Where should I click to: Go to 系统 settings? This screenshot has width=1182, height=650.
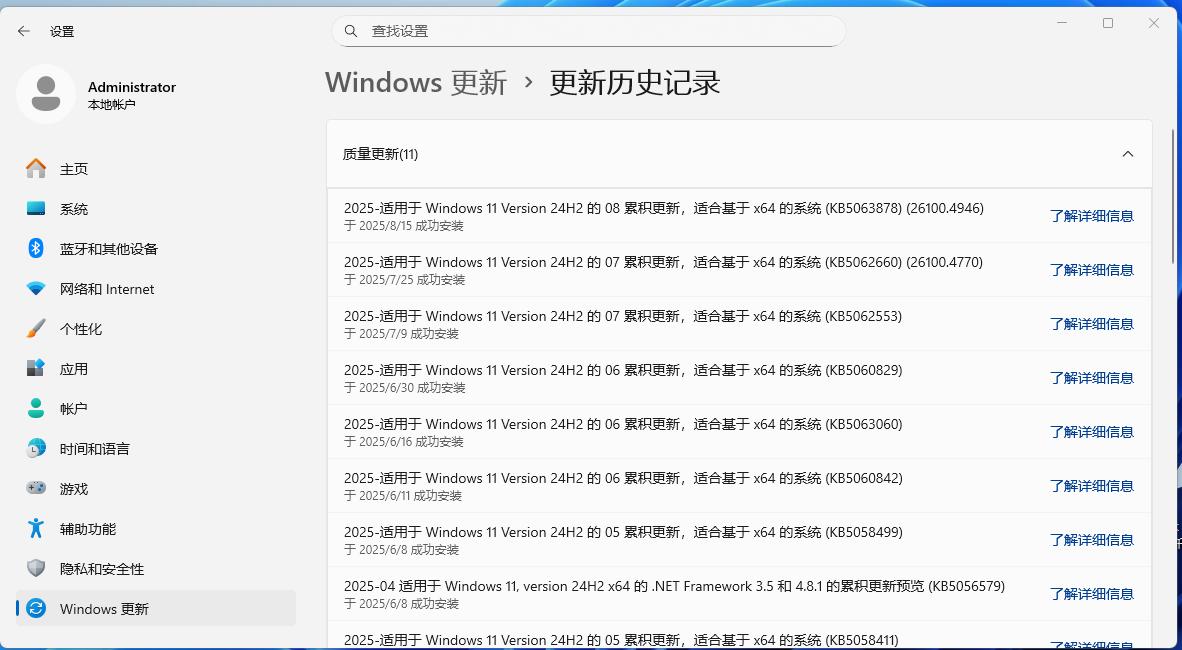pyautogui.click(x=156, y=208)
